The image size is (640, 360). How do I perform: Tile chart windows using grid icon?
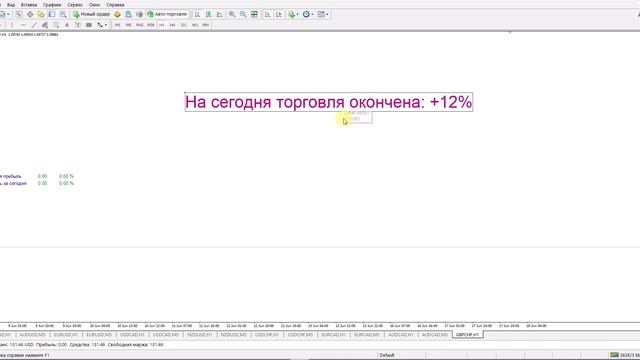[x=254, y=14]
